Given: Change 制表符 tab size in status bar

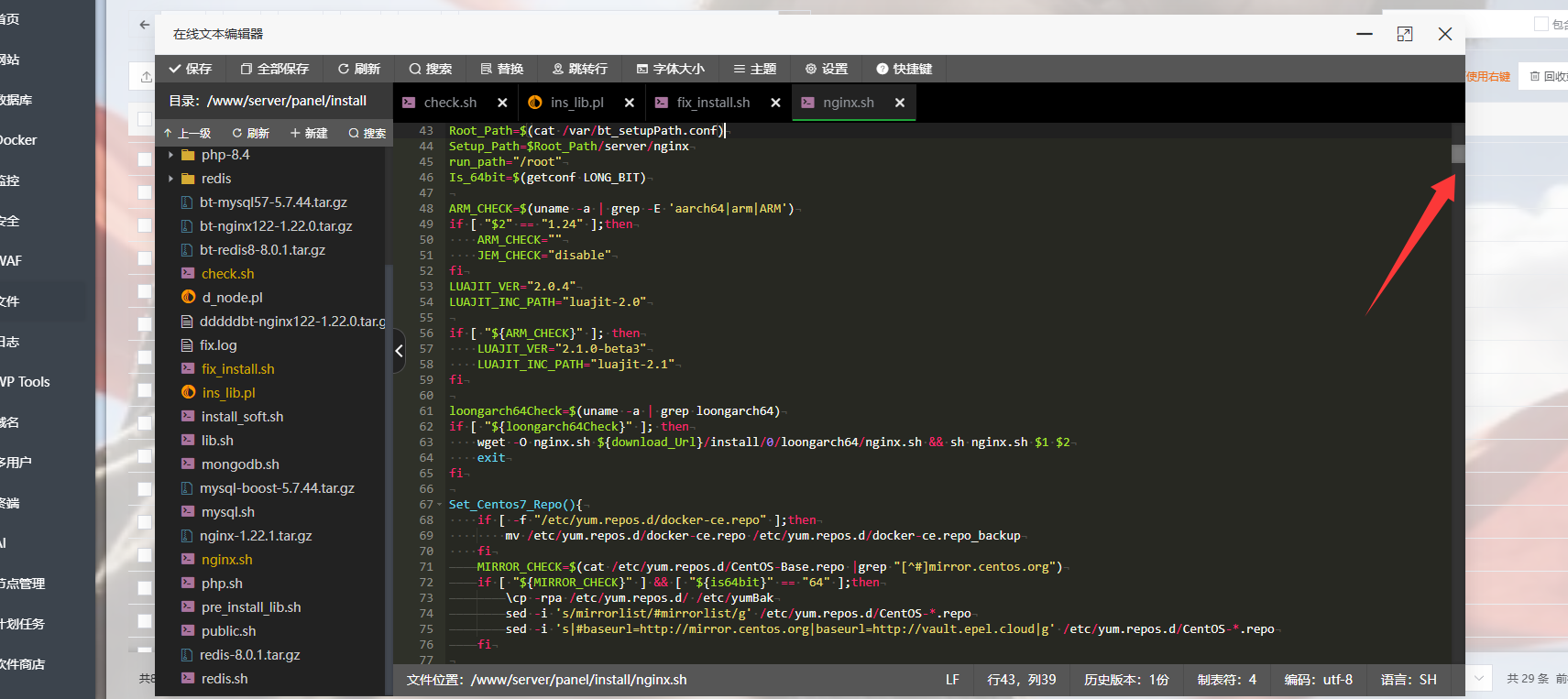Looking at the screenshot, I should (x=1227, y=680).
